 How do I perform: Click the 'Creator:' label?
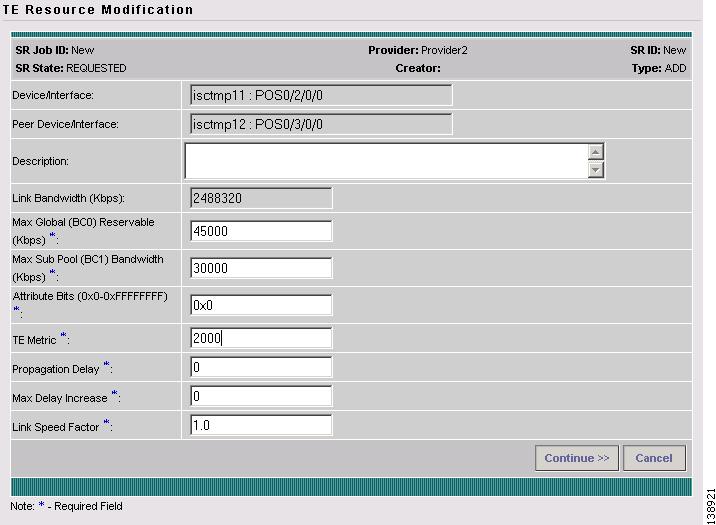pyautogui.click(x=418, y=68)
